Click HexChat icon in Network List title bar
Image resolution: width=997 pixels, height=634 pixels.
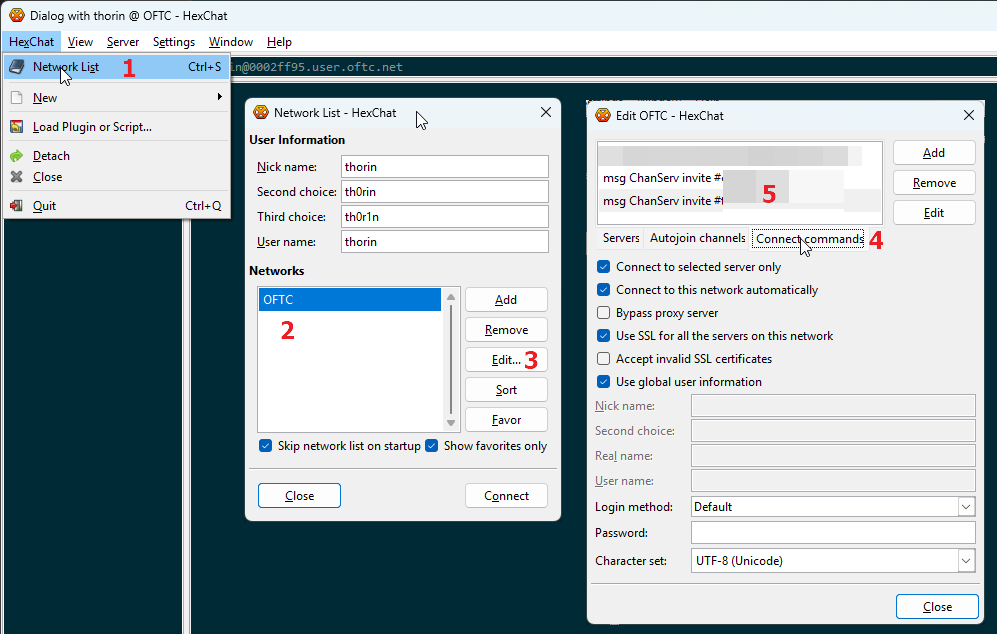(261, 113)
